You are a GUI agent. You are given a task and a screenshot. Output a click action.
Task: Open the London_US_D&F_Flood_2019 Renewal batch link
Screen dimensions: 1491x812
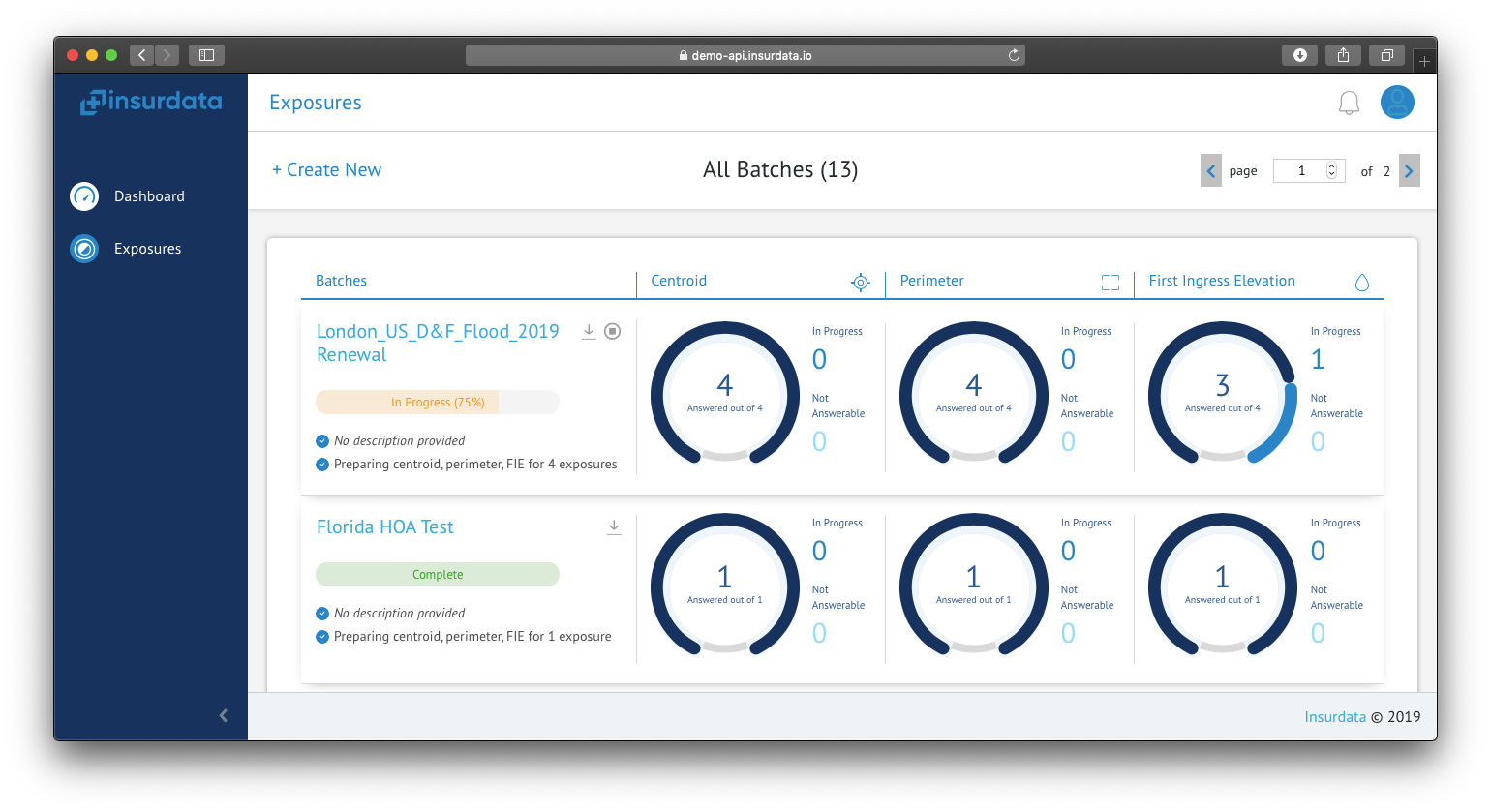(438, 343)
